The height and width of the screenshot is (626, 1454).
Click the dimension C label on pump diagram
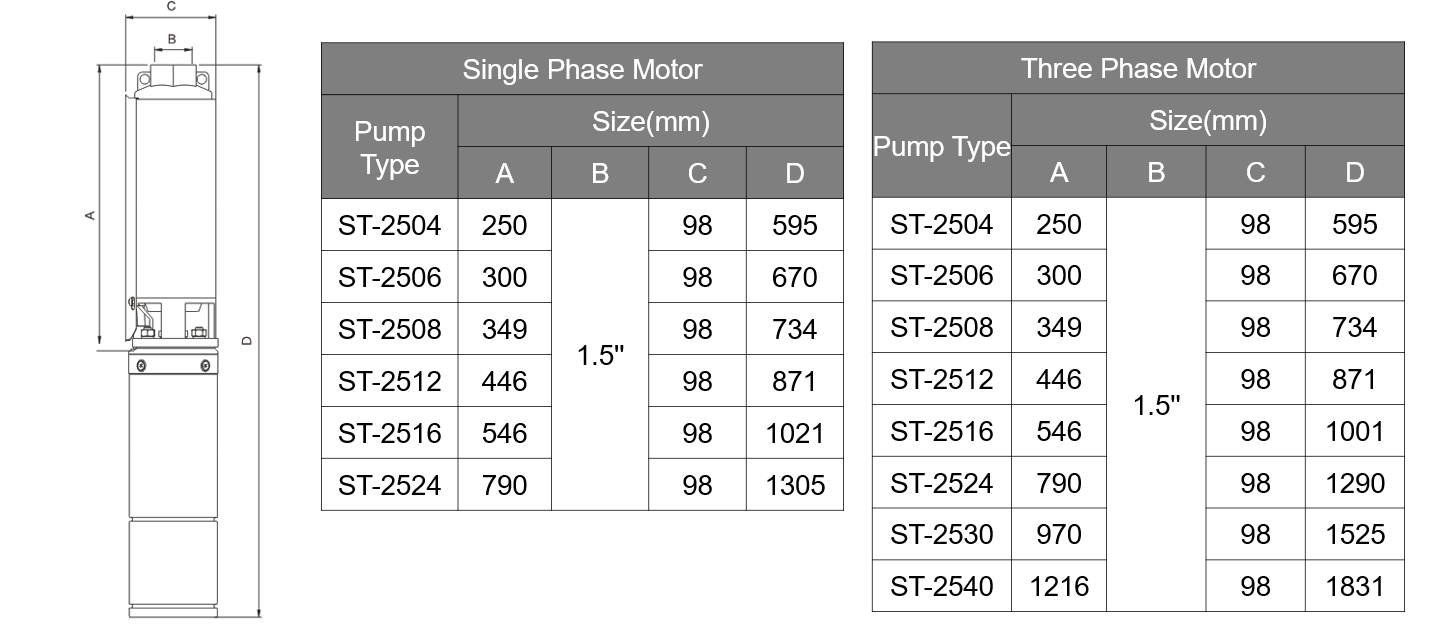[x=171, y=6]
